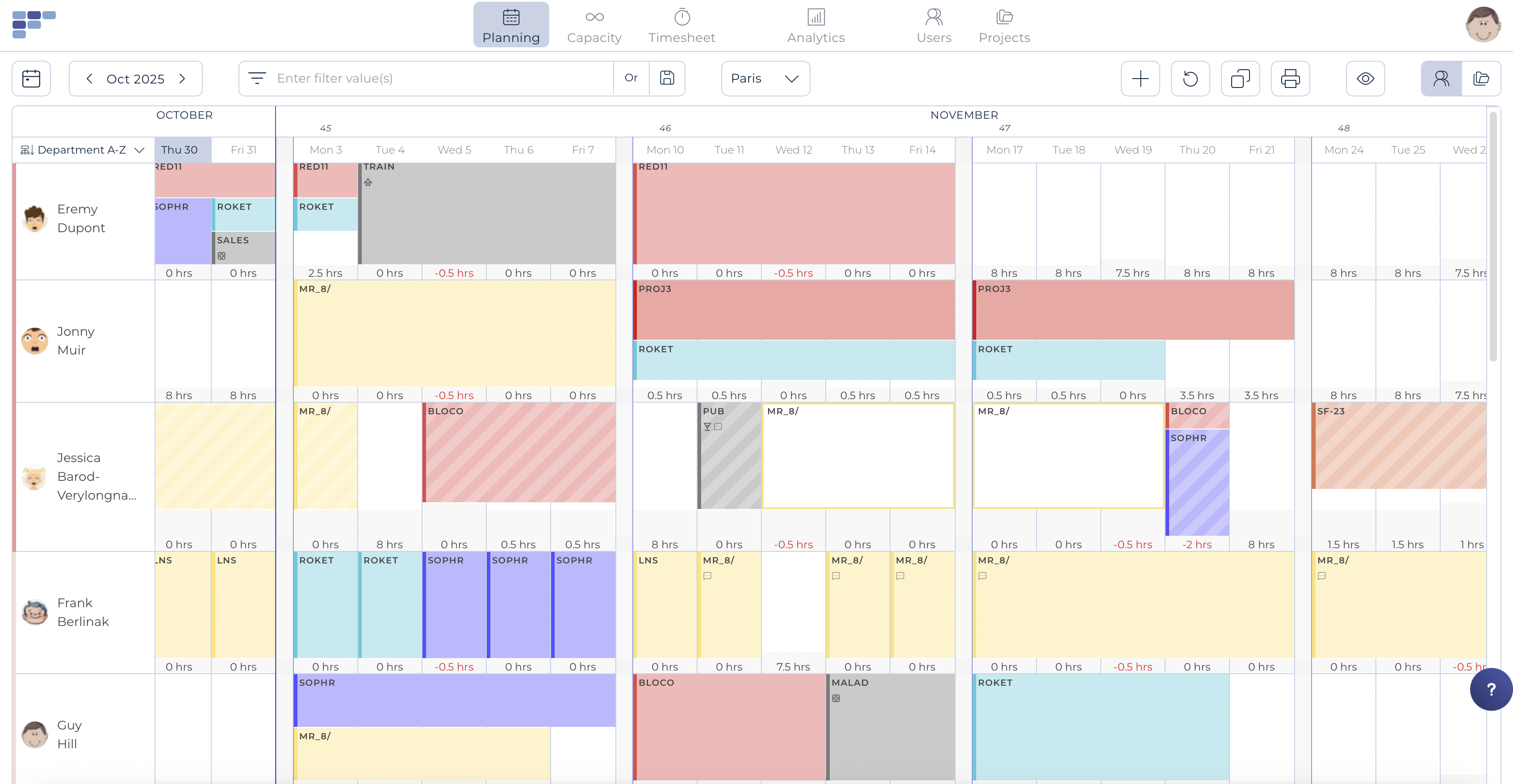Go to next month after Oct 2025
The width and height of the screenshot is (1513, 784).
coord(182,78)
